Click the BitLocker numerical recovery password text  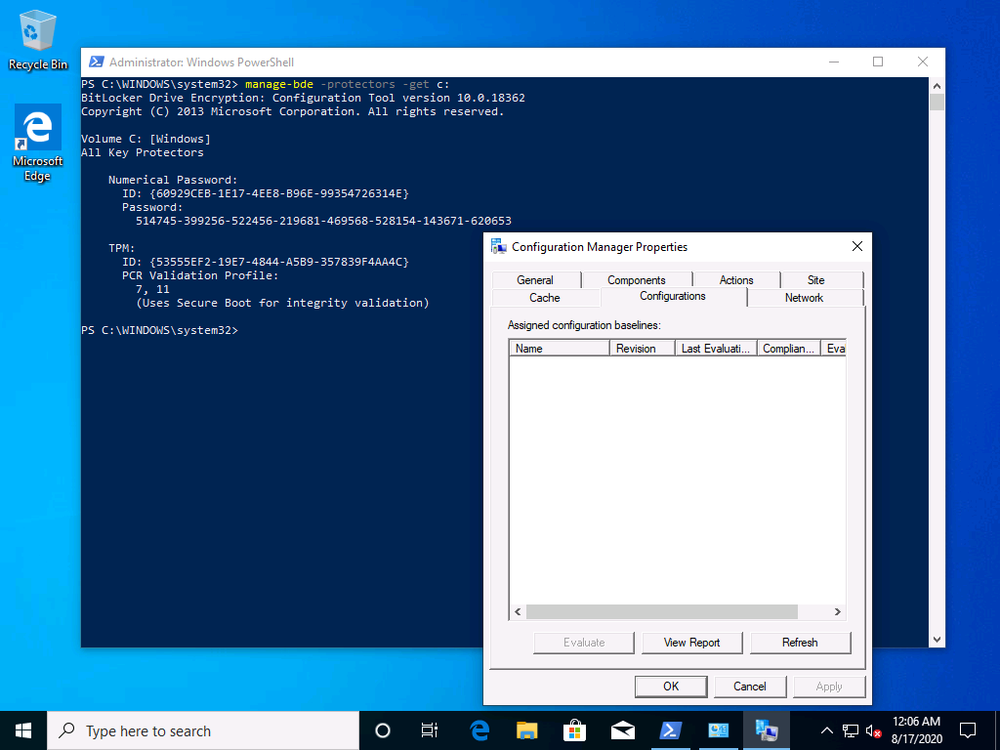323,221
